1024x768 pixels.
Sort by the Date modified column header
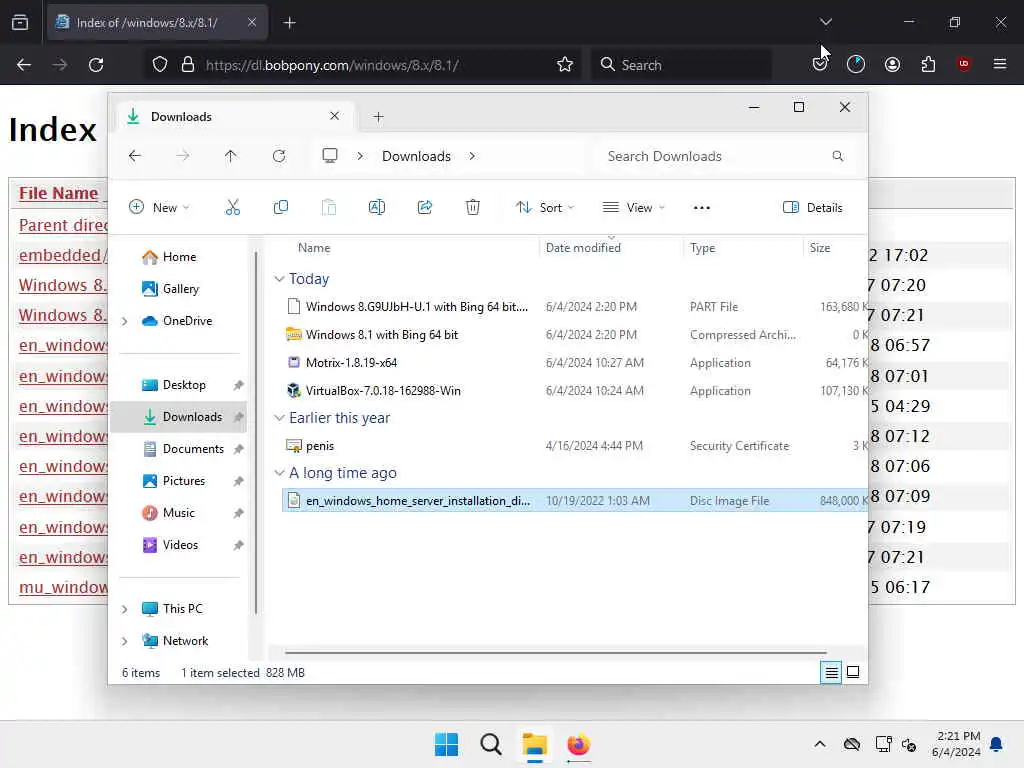pyautogui.click(x=583, y=248)
